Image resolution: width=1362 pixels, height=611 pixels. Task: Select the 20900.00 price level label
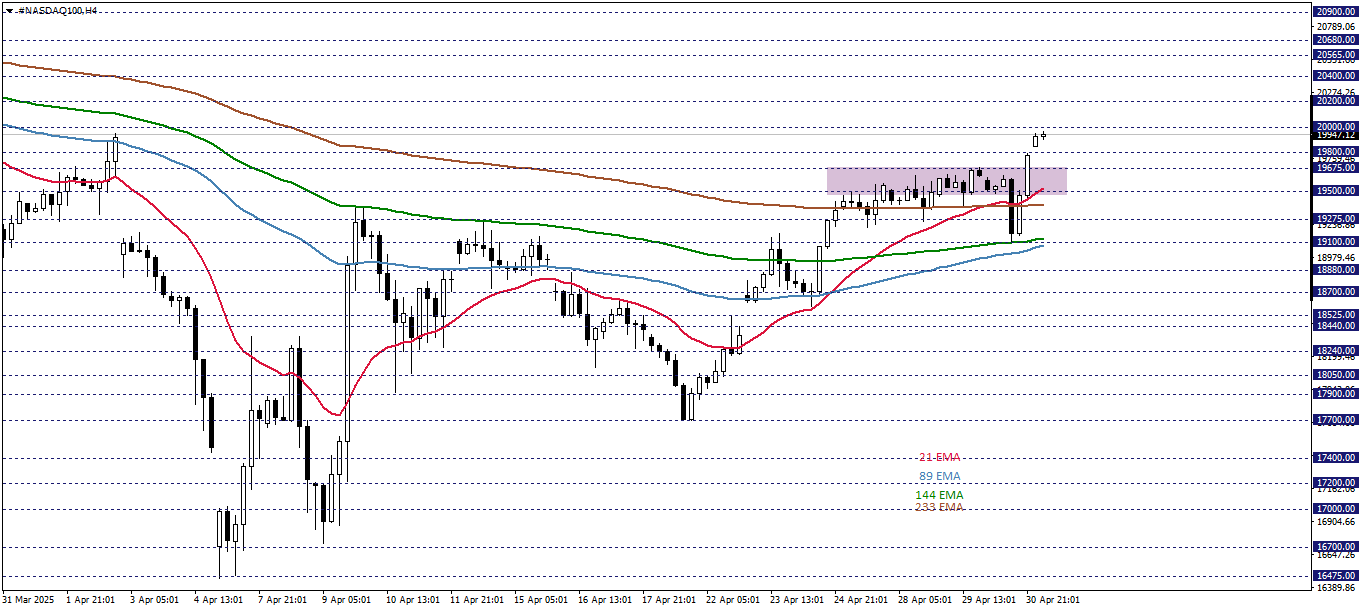point(1336,11)
